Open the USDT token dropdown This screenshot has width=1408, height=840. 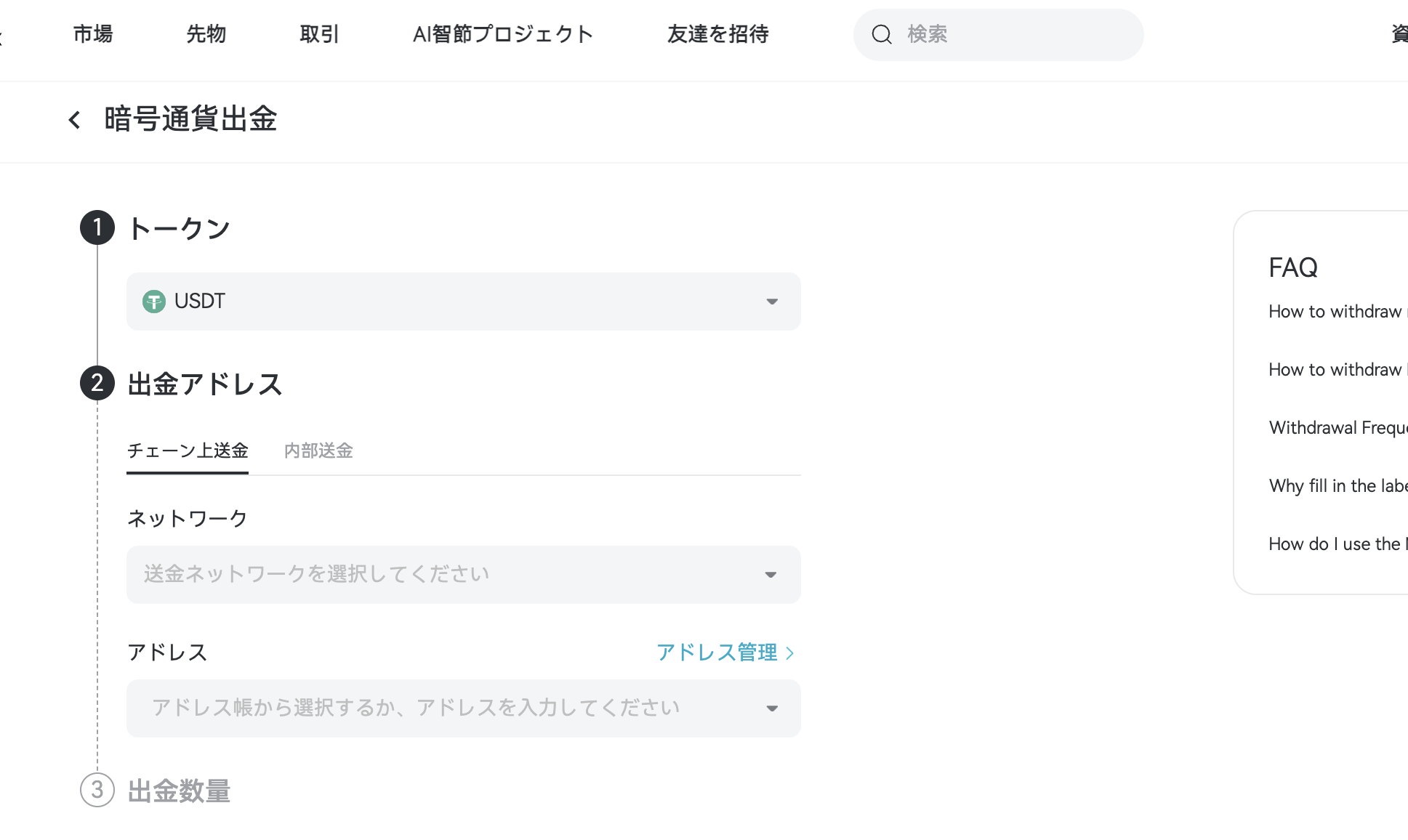463,301
